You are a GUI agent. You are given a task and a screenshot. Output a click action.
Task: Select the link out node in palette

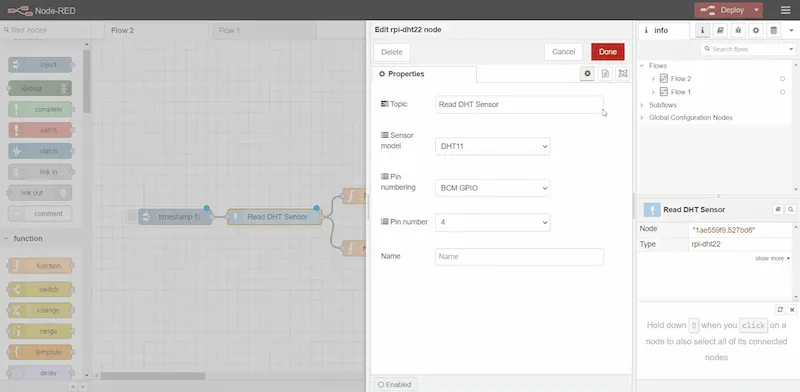coord(40,193)
